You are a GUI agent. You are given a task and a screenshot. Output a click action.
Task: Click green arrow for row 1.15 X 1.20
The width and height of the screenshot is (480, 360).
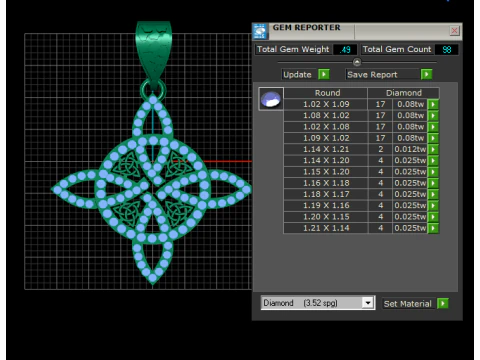pyautogui.click(x=433, y=172)
